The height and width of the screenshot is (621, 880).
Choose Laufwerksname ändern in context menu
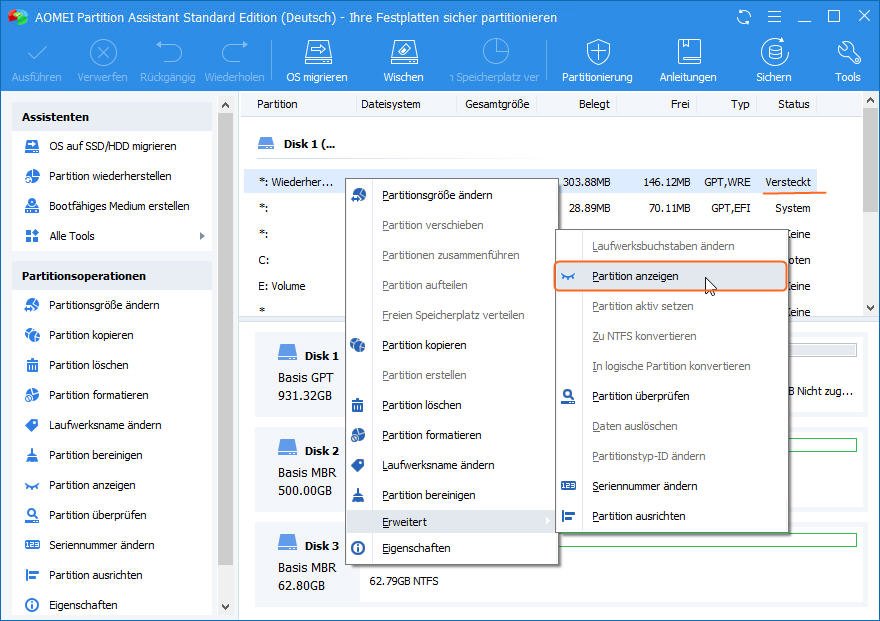(452, 465)
